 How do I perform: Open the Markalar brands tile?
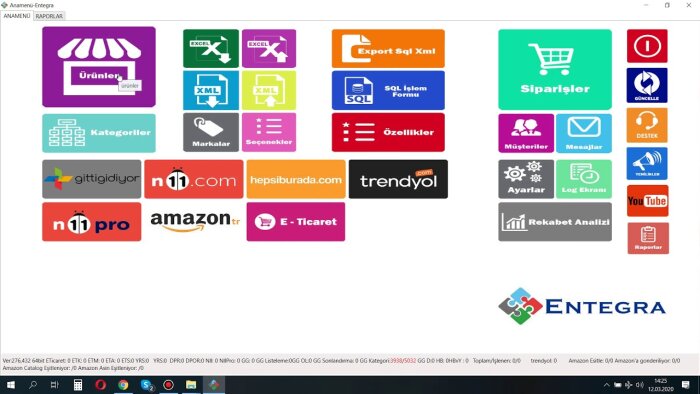pyautogui.click(x=211, y=133)
